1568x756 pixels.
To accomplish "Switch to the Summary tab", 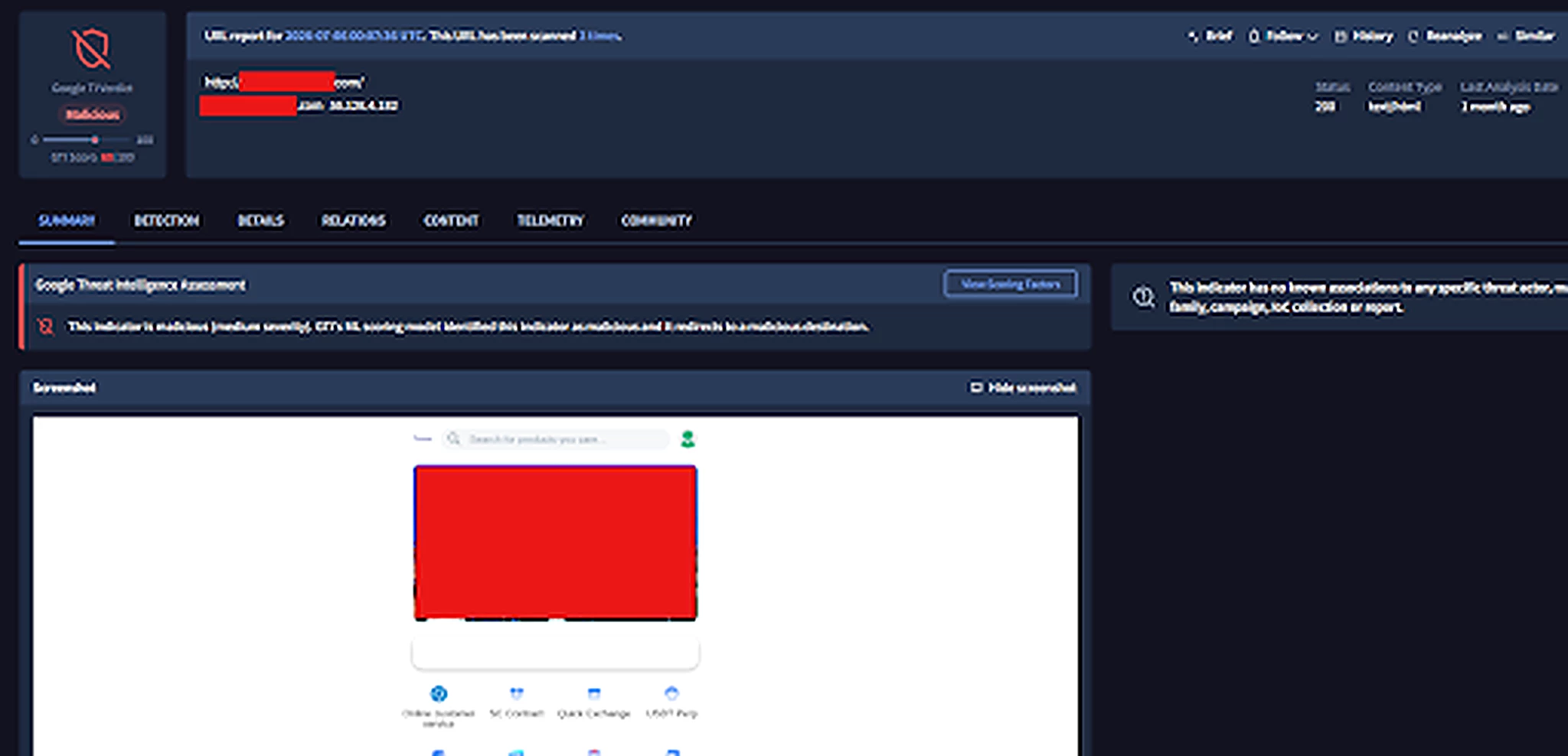I will click(x=67, y=220).
